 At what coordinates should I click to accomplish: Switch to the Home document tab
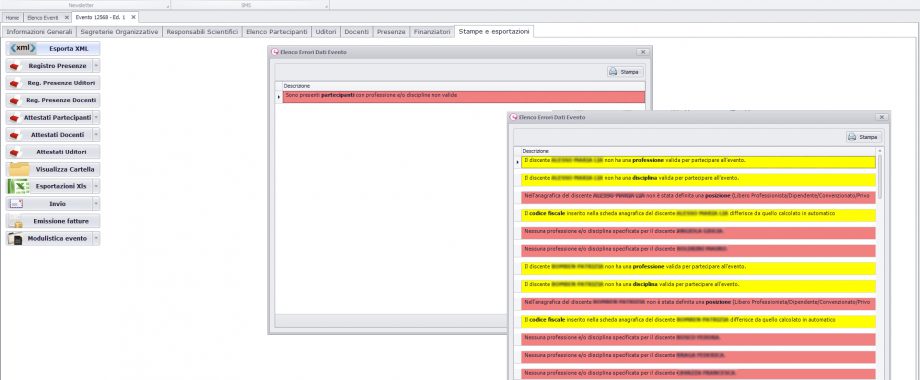click(x=12, y=18)
